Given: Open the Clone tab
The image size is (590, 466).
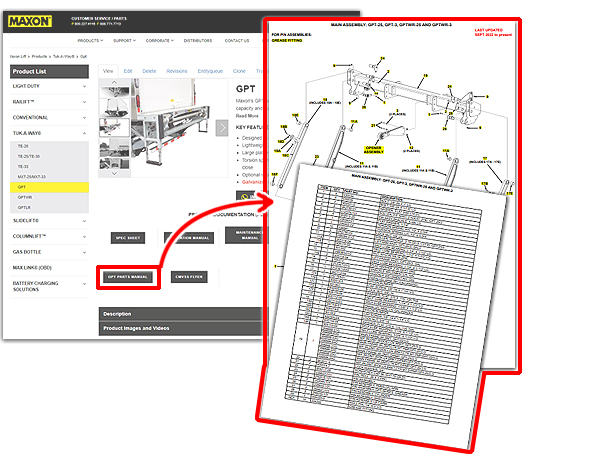Looking at the screenshot, I should click(x=239, y=71).
